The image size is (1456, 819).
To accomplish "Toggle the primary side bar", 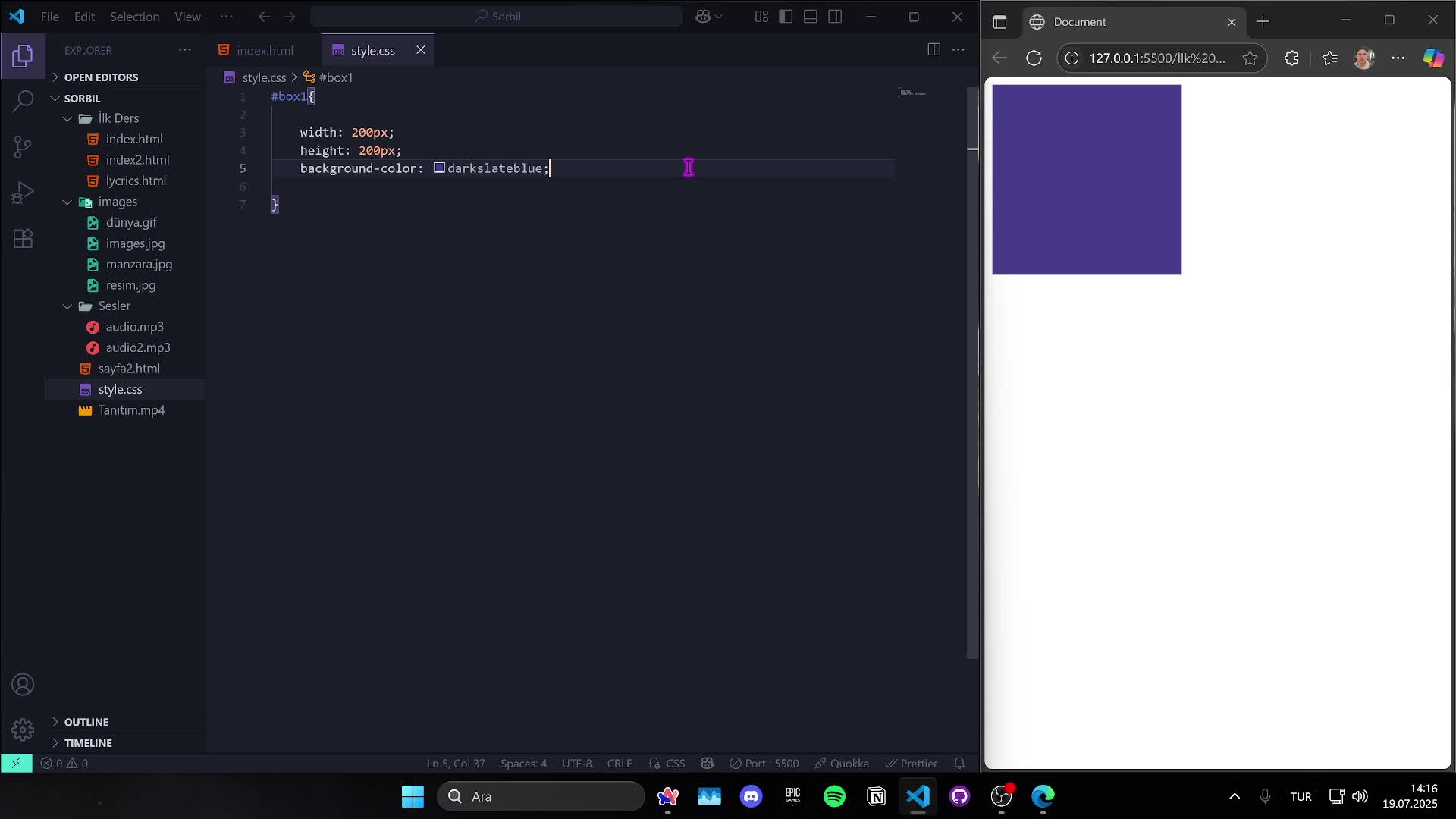I will tap(786, 17).
